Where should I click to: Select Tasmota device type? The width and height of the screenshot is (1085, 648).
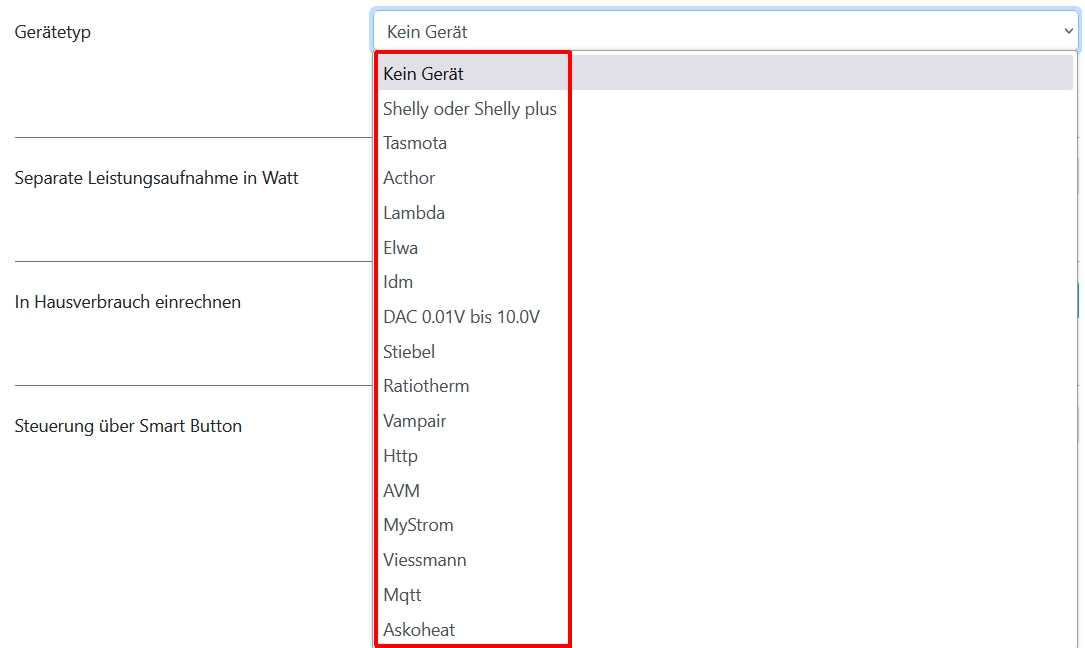point(725,143)
